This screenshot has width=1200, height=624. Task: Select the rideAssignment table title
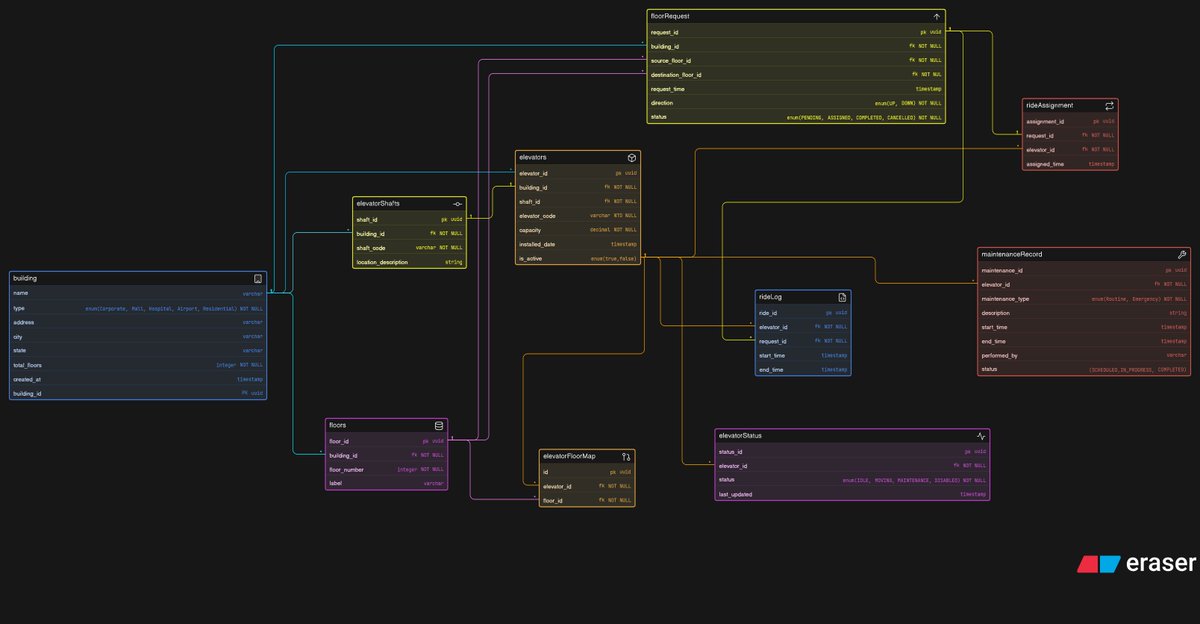click(1050, 105)
